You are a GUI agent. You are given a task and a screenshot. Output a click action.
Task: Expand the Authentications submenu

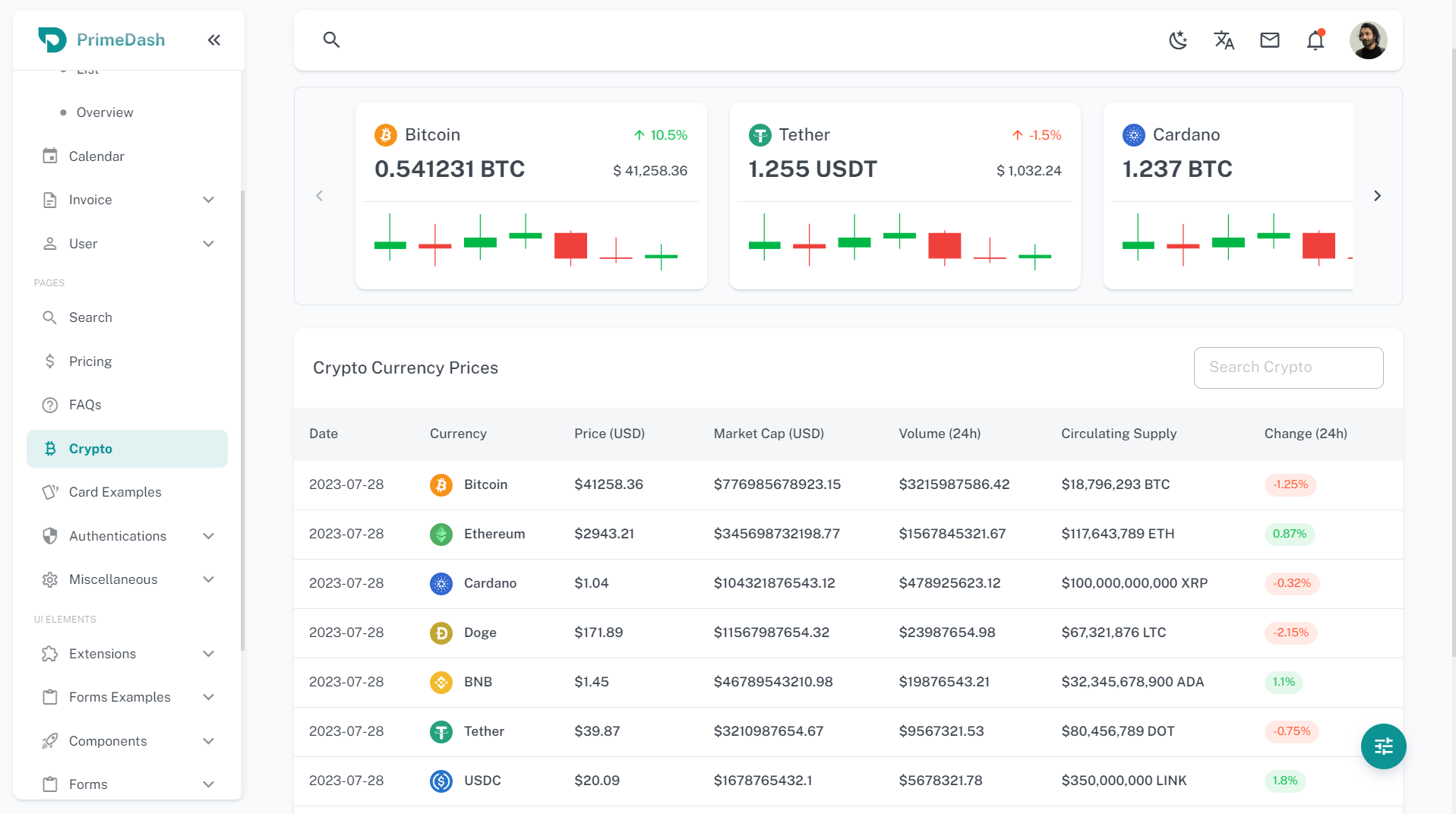pos(128,536)
